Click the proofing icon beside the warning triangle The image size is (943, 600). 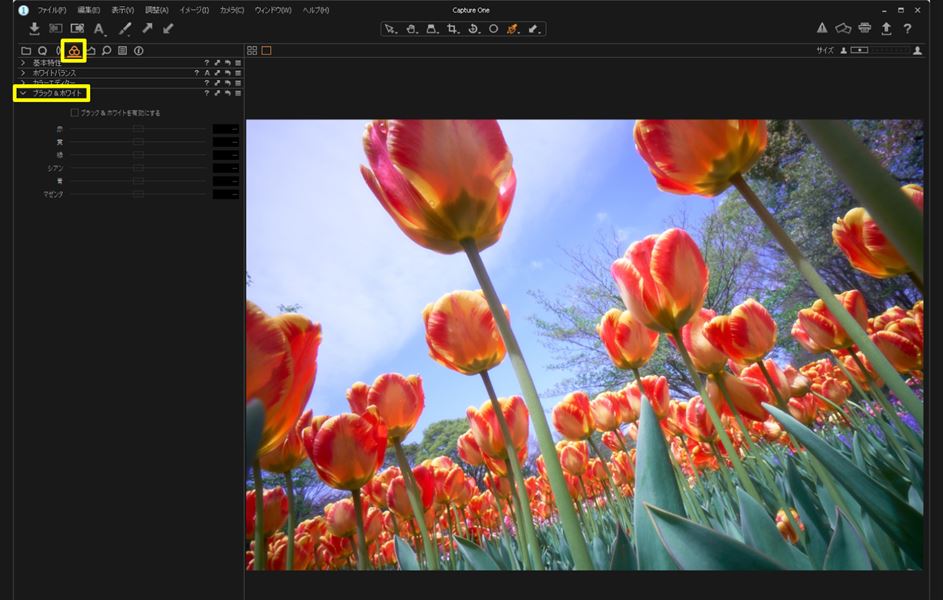click(x=843, y=28)
